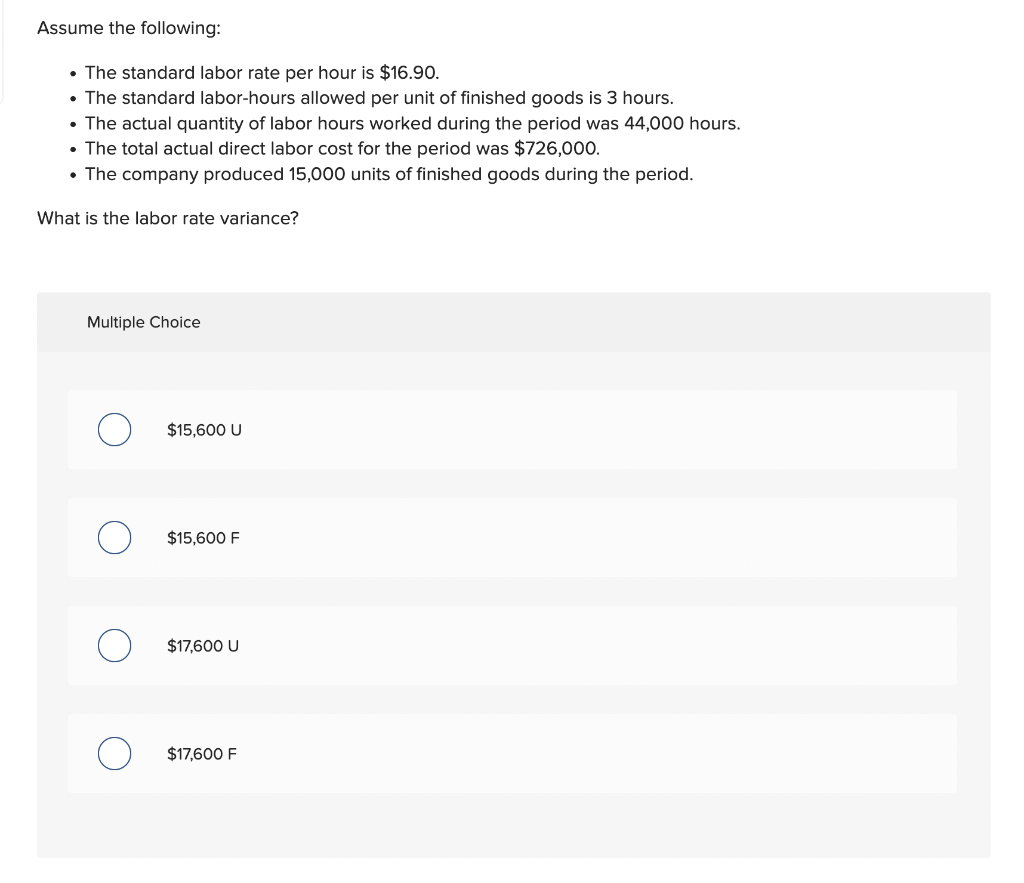1024x883 pixels.
Task: Choose the answer option labeled $17,600 U
Action: tap(203, 645)
